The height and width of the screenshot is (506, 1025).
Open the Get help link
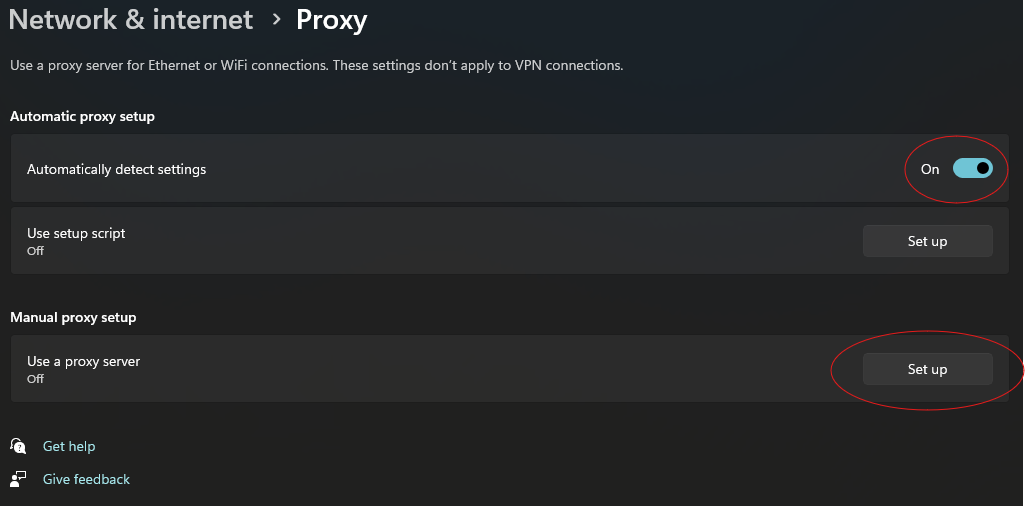(x=69, y=446)
